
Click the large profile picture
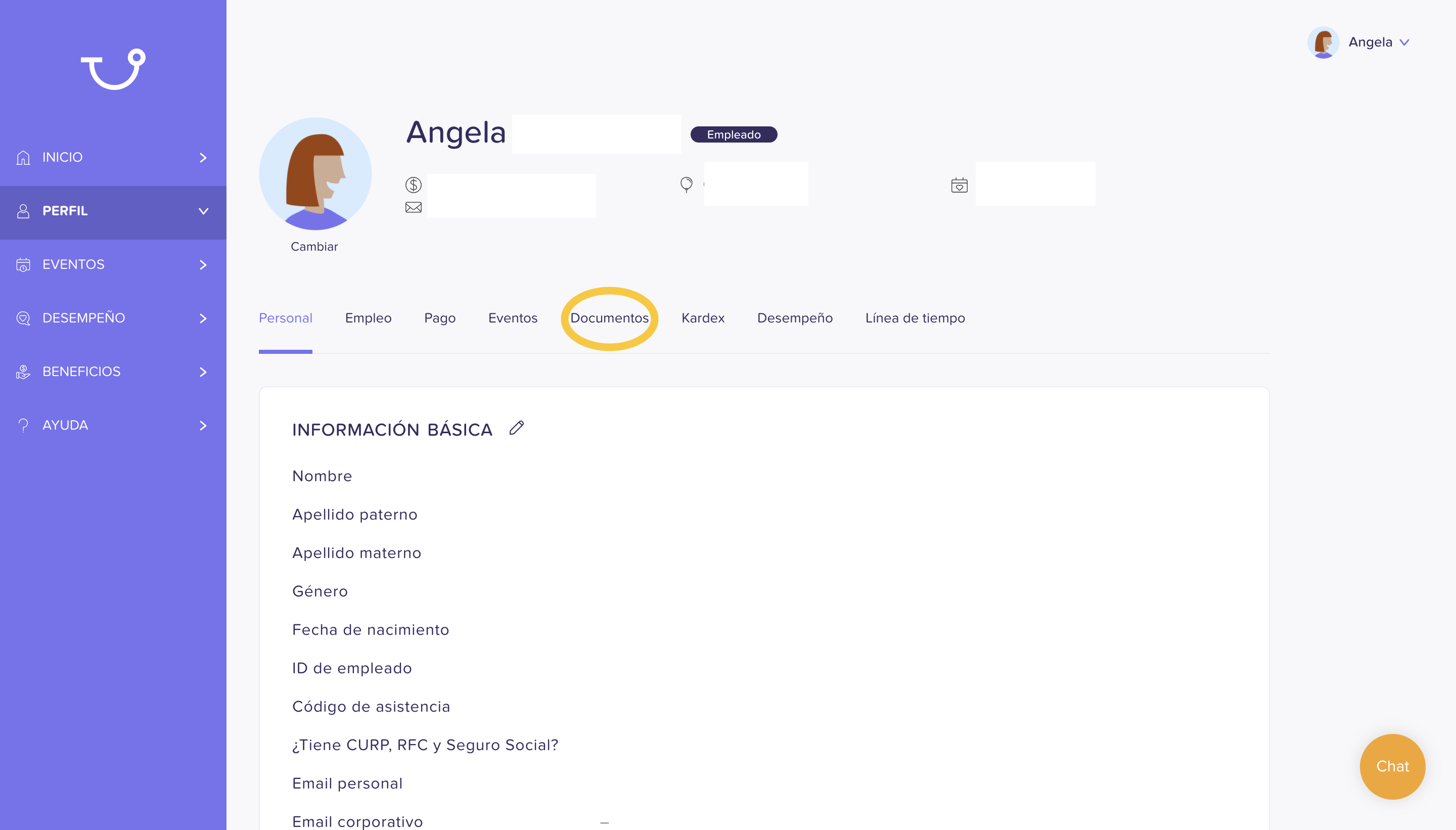[x=315, y=174]
